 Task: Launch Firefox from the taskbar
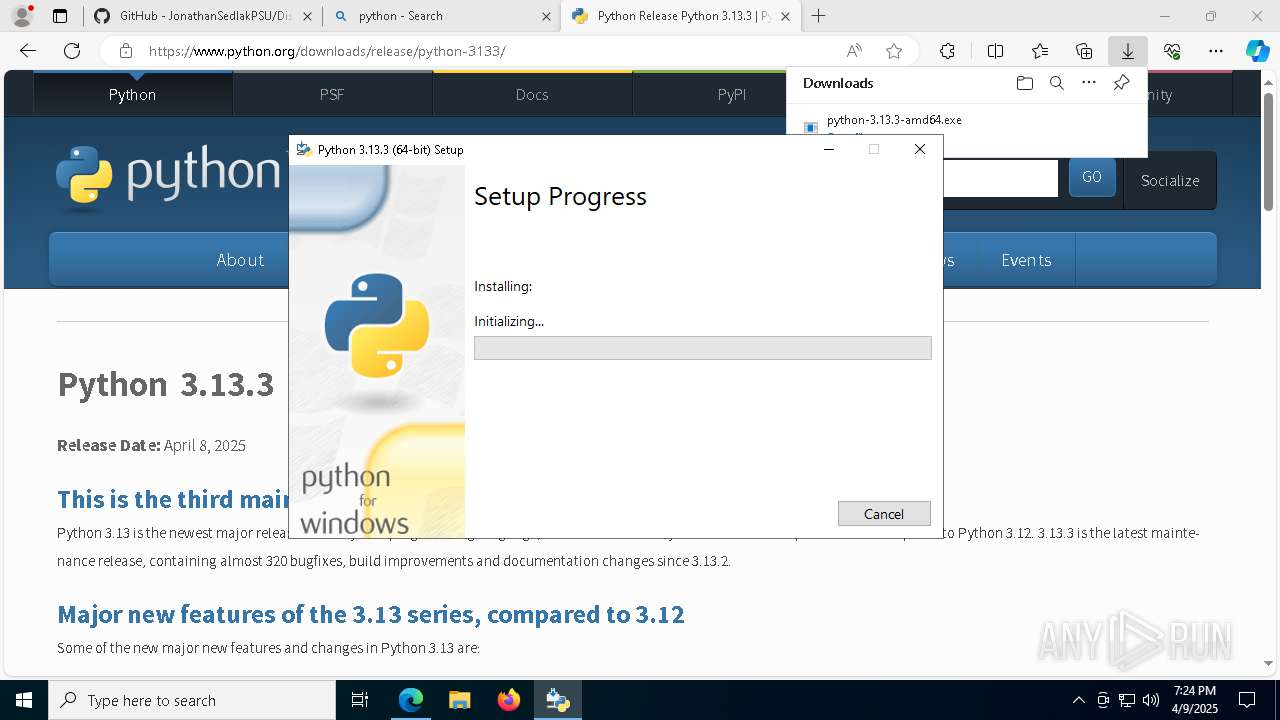coord(509,700)
